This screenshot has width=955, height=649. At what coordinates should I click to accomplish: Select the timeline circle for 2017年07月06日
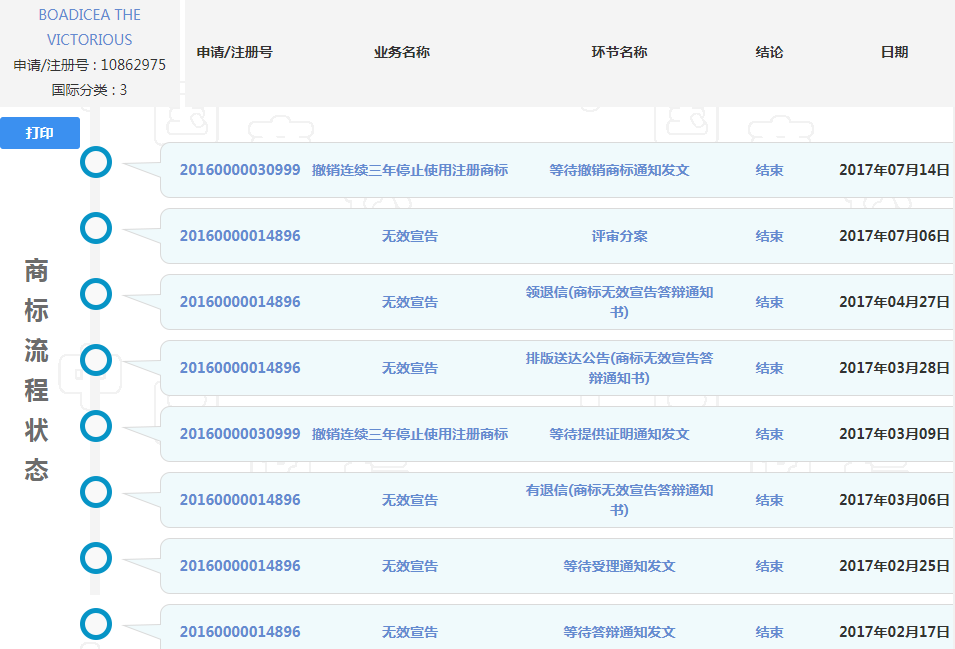point(96,228)
